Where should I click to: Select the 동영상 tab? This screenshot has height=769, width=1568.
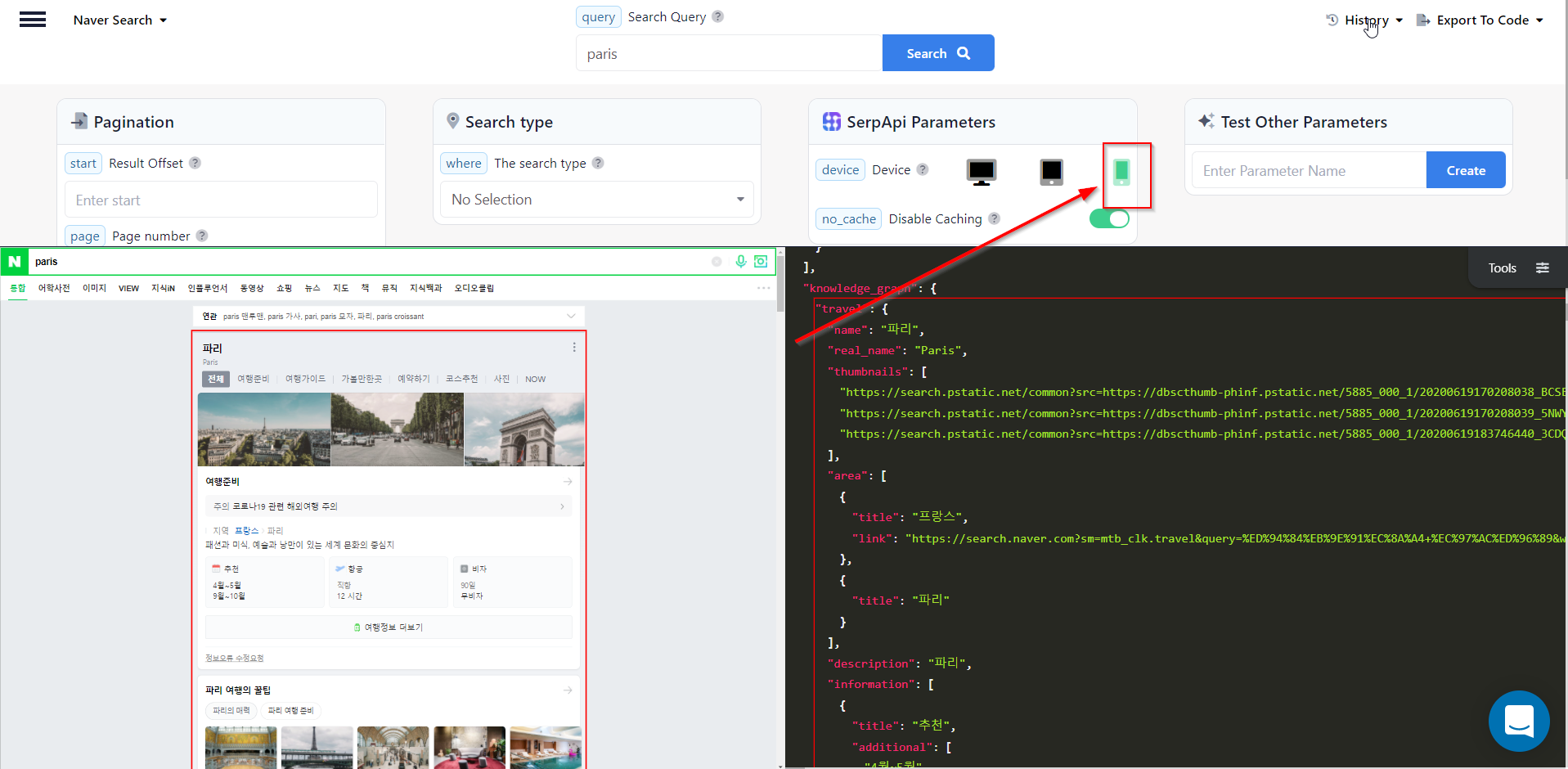pyautogui.click(x=252, y=288)
